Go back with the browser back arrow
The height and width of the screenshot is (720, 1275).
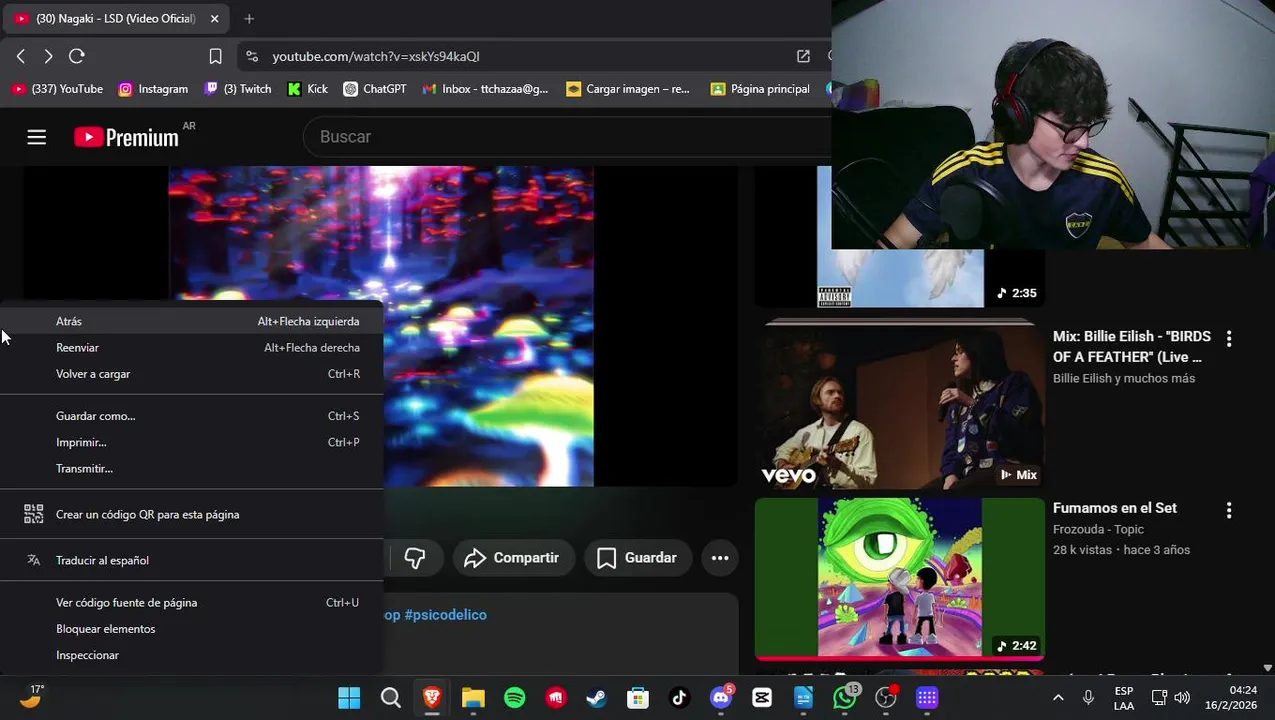[21, 56]
